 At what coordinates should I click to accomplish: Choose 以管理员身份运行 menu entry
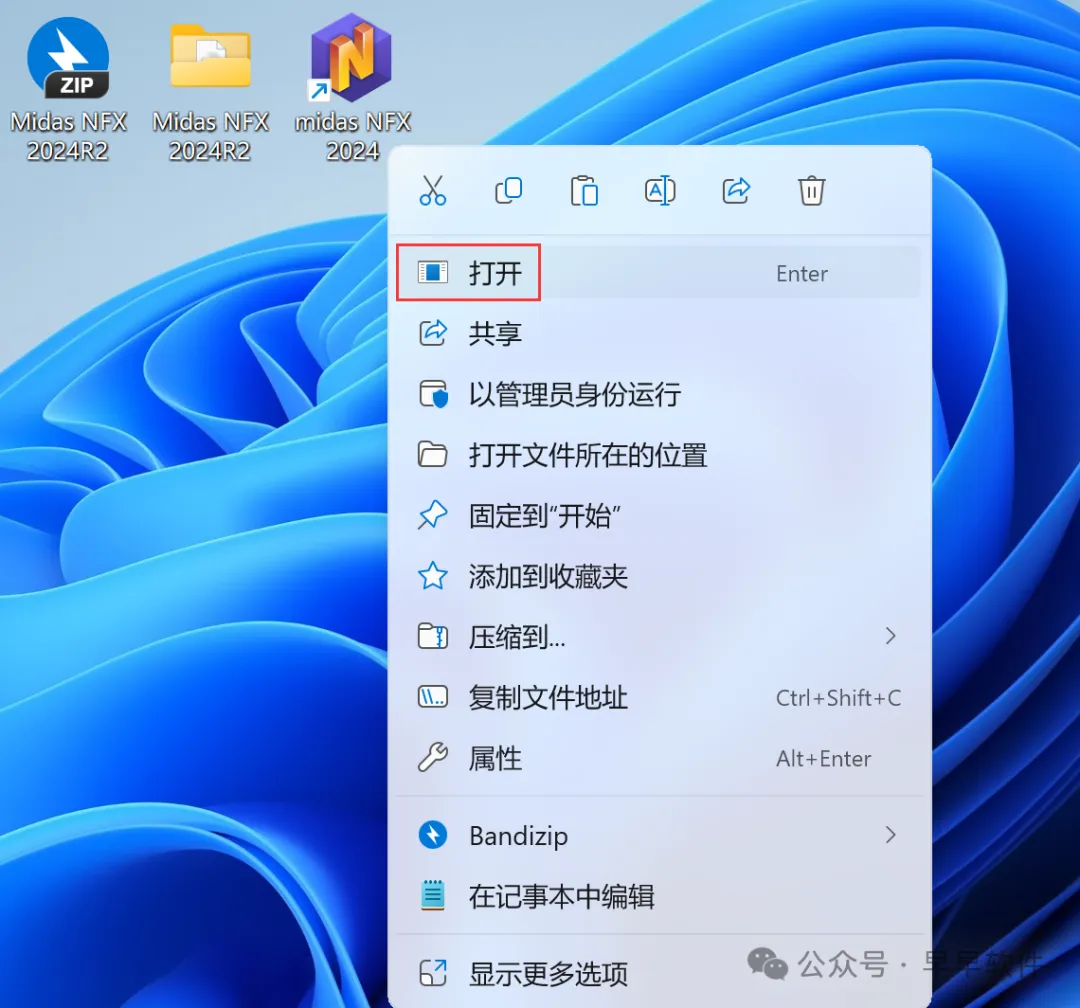[x=658, y=394]
